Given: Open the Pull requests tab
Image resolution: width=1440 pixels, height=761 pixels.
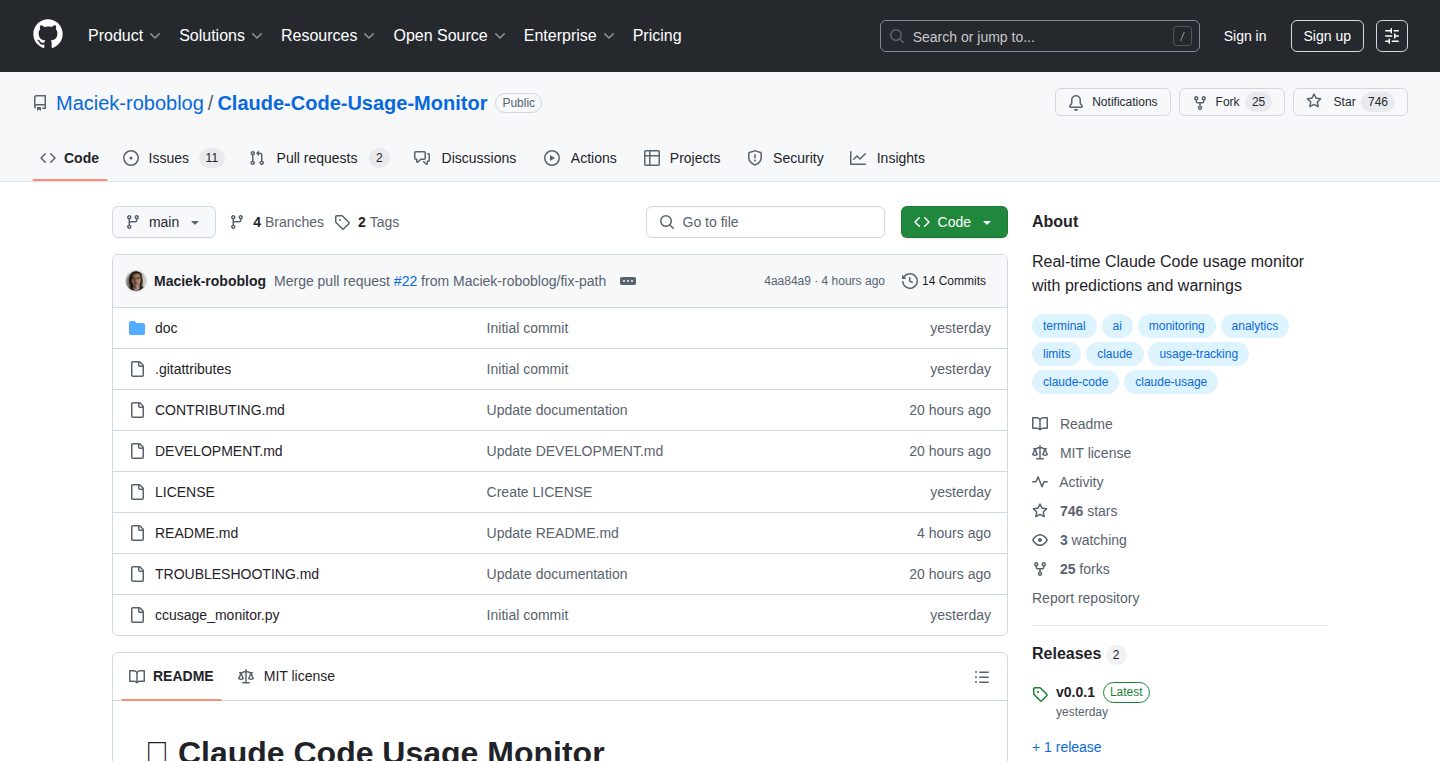Looking at the screenshot, I should click(x=318, y=158).
